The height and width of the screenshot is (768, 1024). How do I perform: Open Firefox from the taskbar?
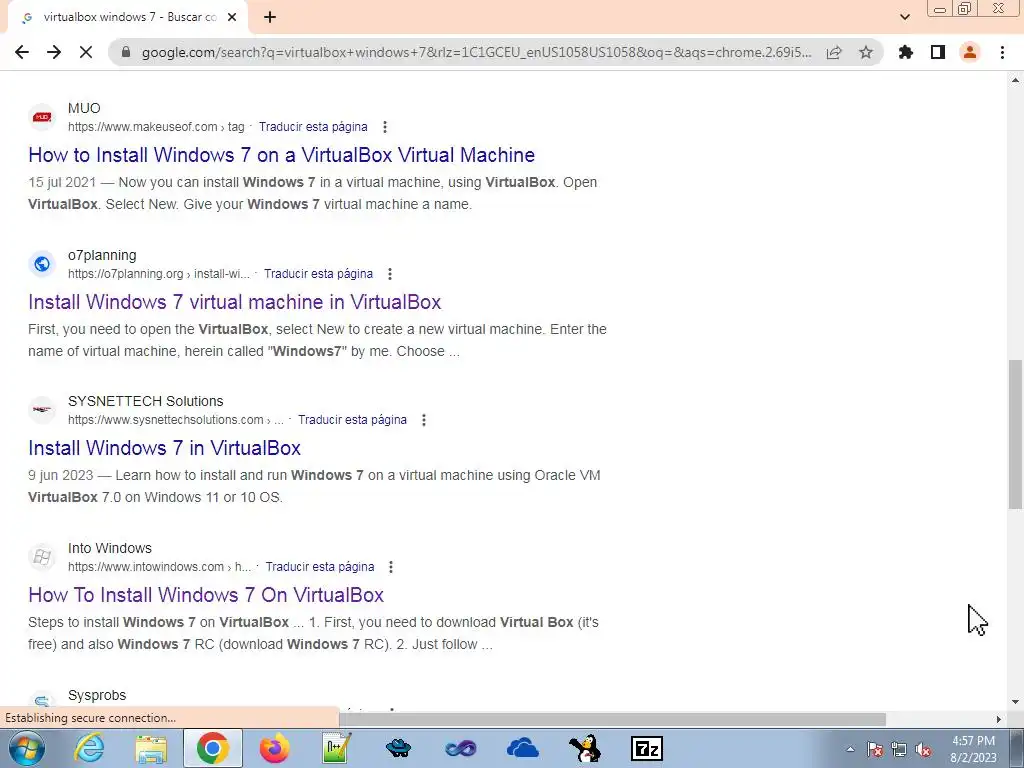(274, 748)
